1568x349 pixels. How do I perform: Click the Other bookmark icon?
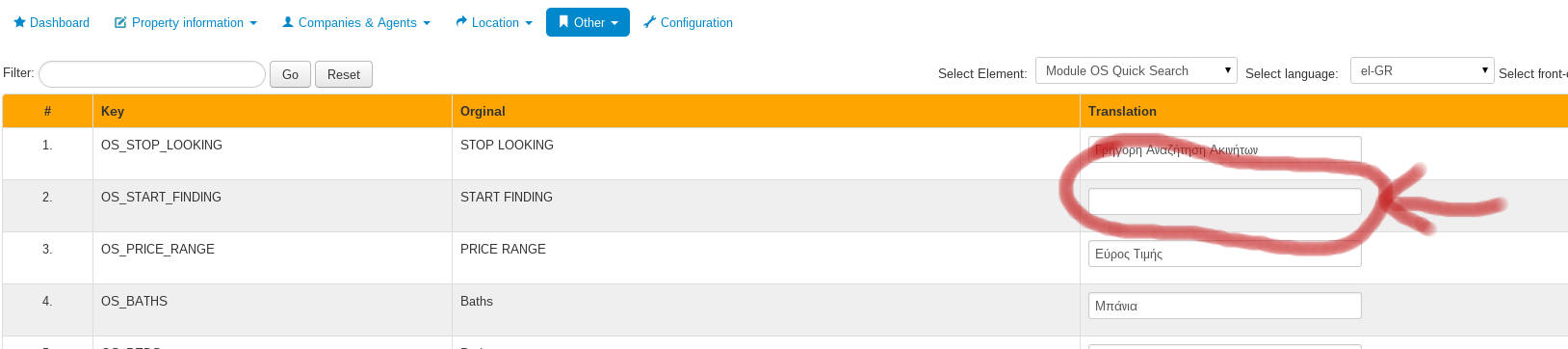(x=564, y=22)
